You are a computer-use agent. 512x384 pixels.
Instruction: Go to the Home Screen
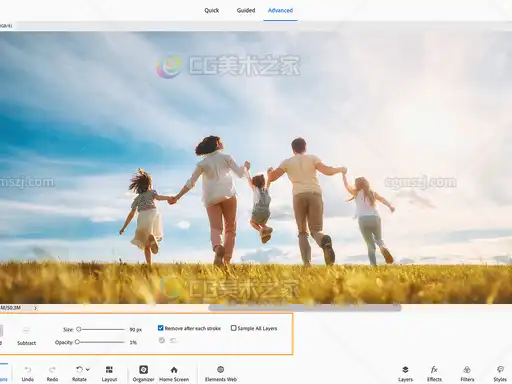174,374
